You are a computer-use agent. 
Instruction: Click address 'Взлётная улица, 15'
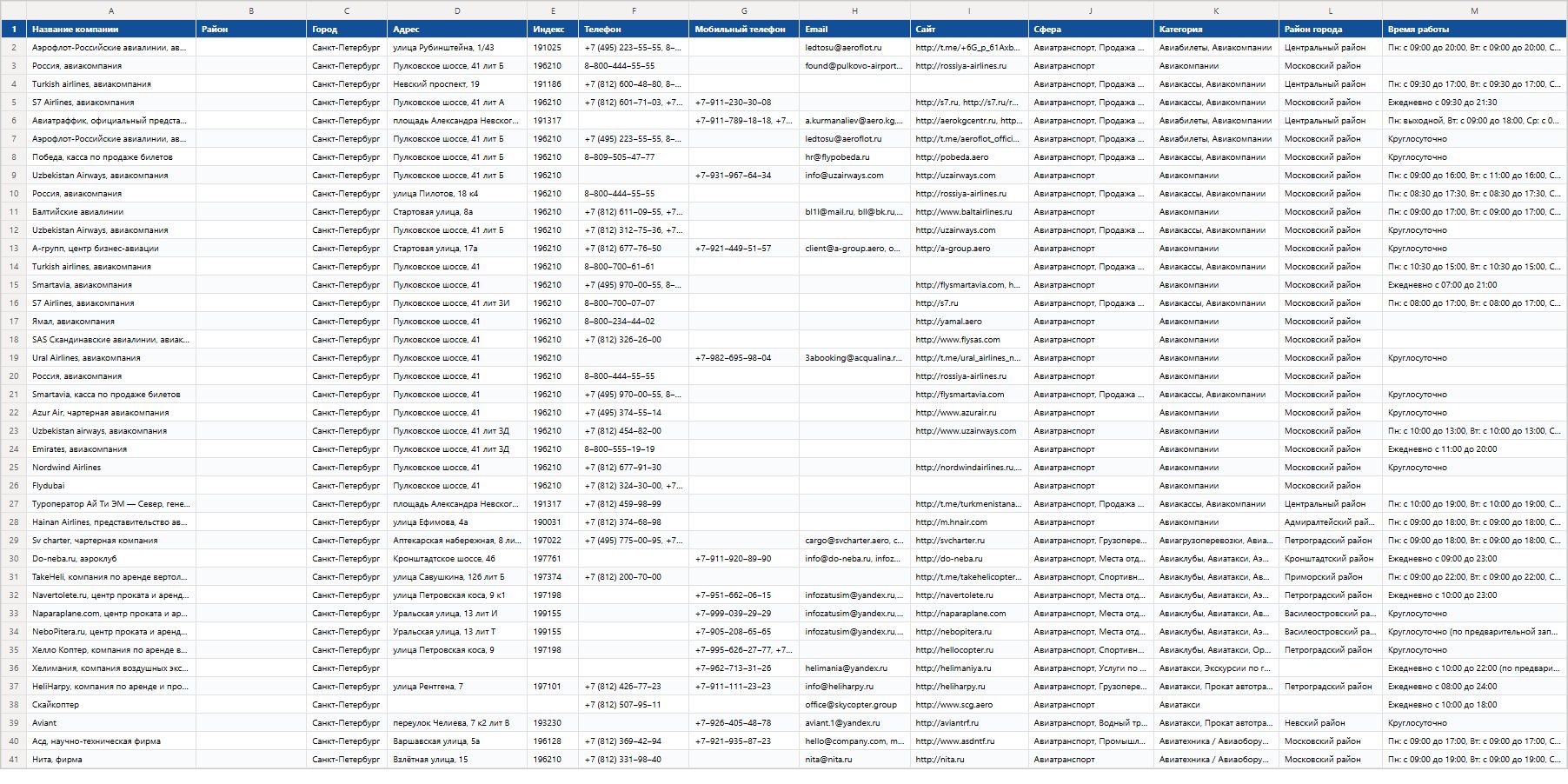click(457, 759)
